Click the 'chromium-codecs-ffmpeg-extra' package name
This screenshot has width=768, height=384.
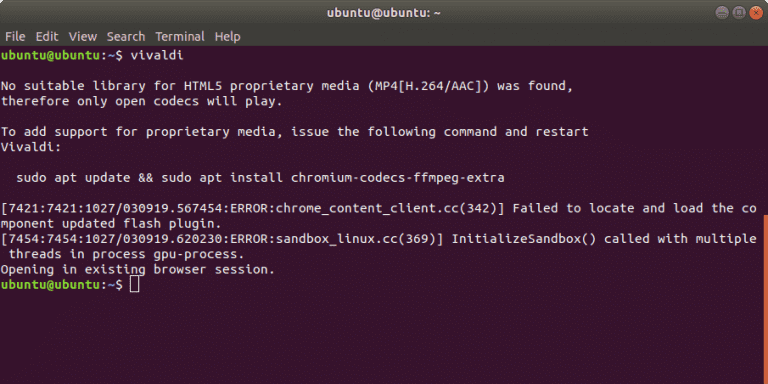click(x=398, y=178)
